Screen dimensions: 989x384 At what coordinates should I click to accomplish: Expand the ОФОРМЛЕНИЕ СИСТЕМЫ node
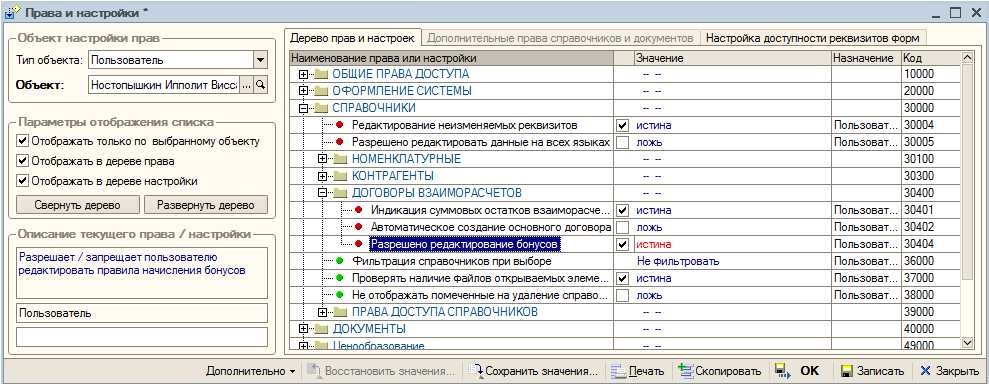[304, 91]
